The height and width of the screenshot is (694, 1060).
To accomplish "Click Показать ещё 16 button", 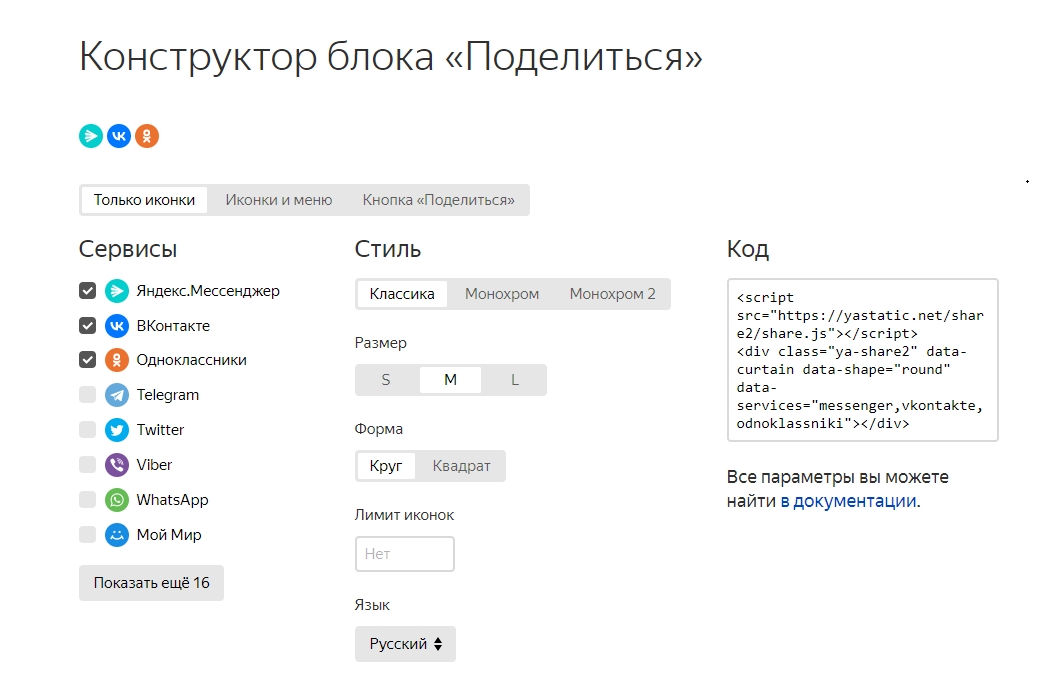I will coord(151,583).
